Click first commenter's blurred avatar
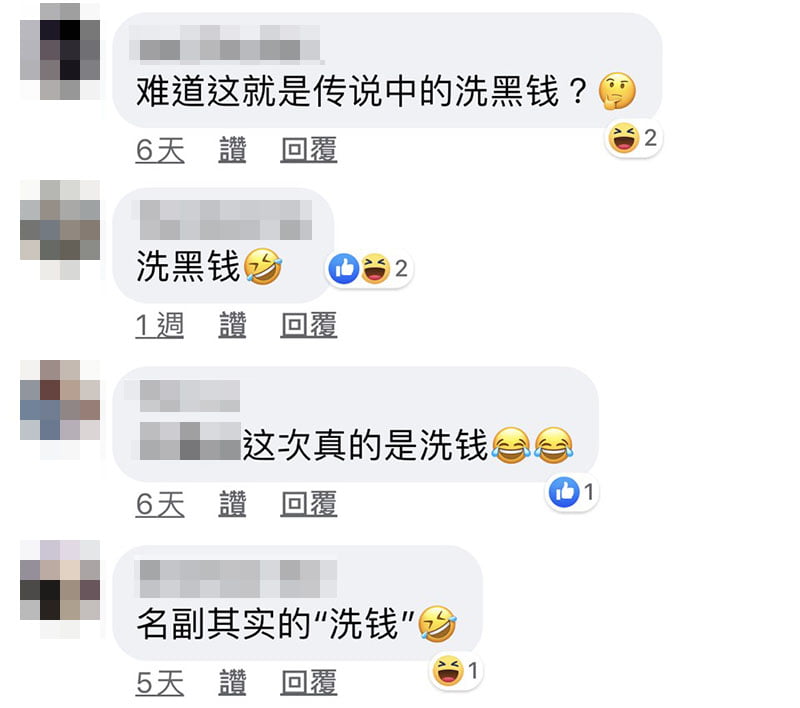This screenshot has height=708, width=800. (60, 51)
